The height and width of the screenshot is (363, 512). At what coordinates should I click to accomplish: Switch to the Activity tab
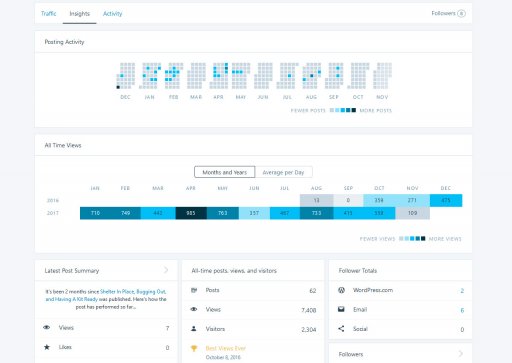point(113,14)
